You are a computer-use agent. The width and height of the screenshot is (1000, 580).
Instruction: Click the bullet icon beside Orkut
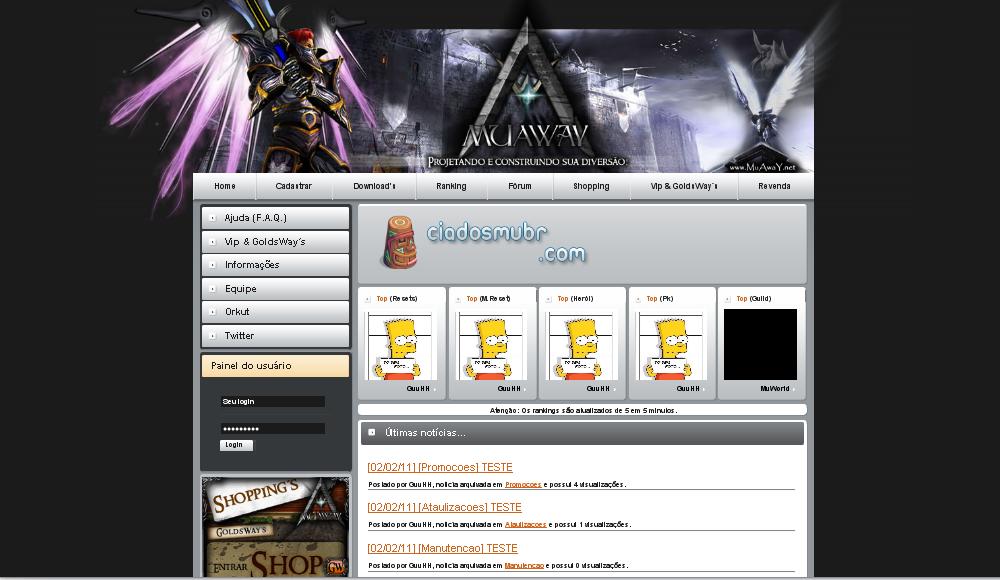coord(212,312)
